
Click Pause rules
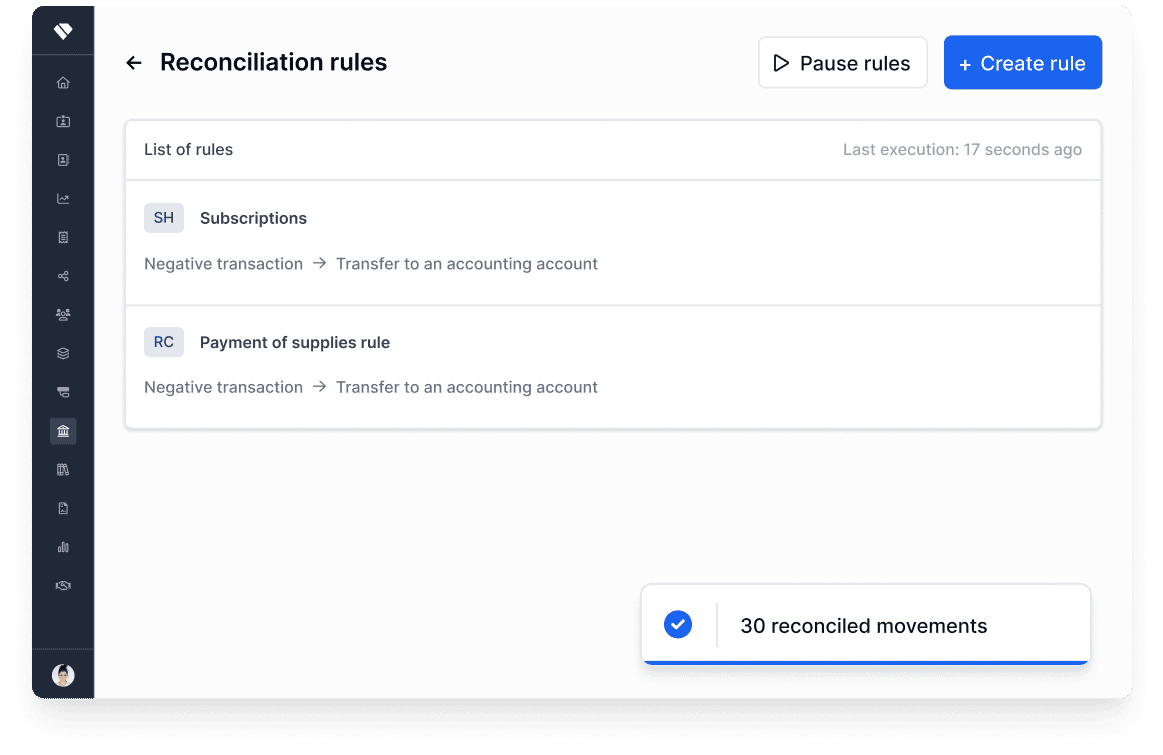coord(842,62)
